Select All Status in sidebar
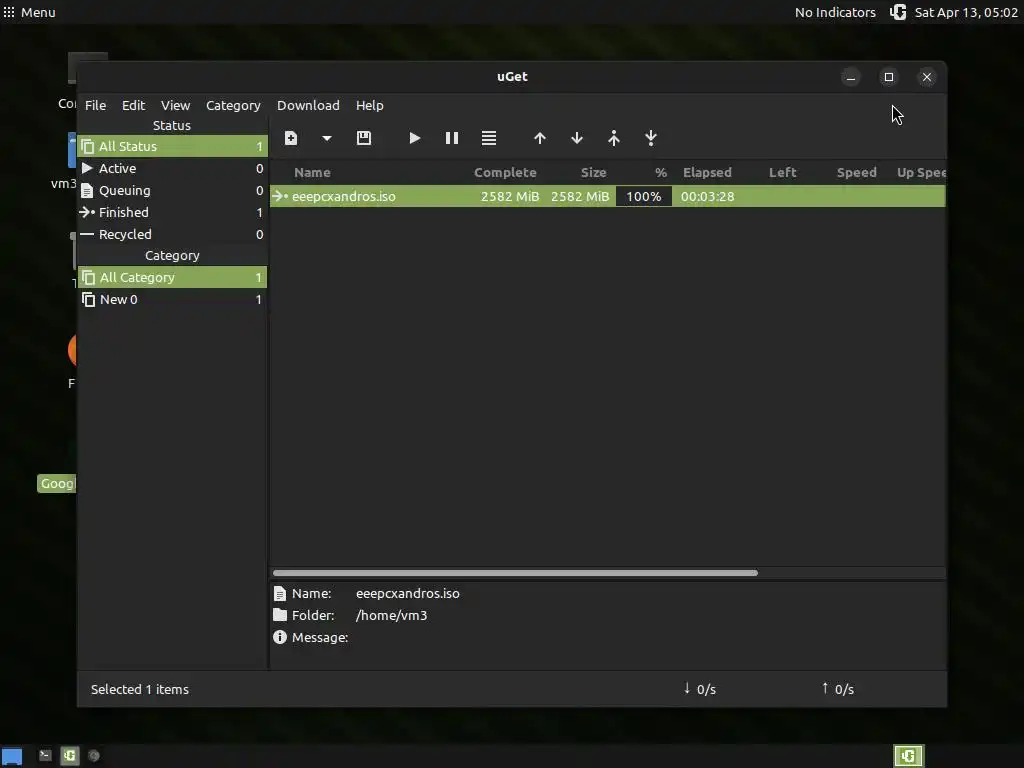 coord(172,146)
